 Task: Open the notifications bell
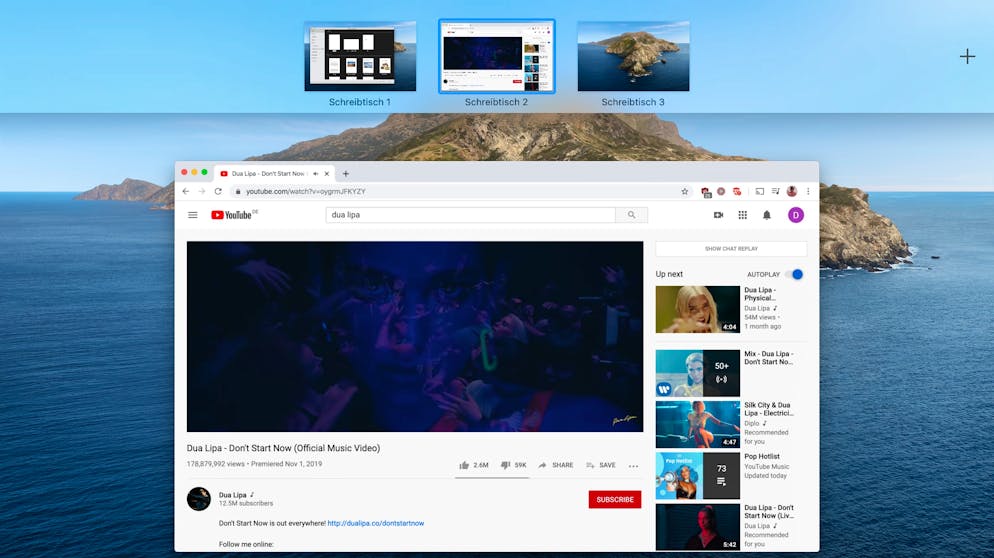[766, 215]
